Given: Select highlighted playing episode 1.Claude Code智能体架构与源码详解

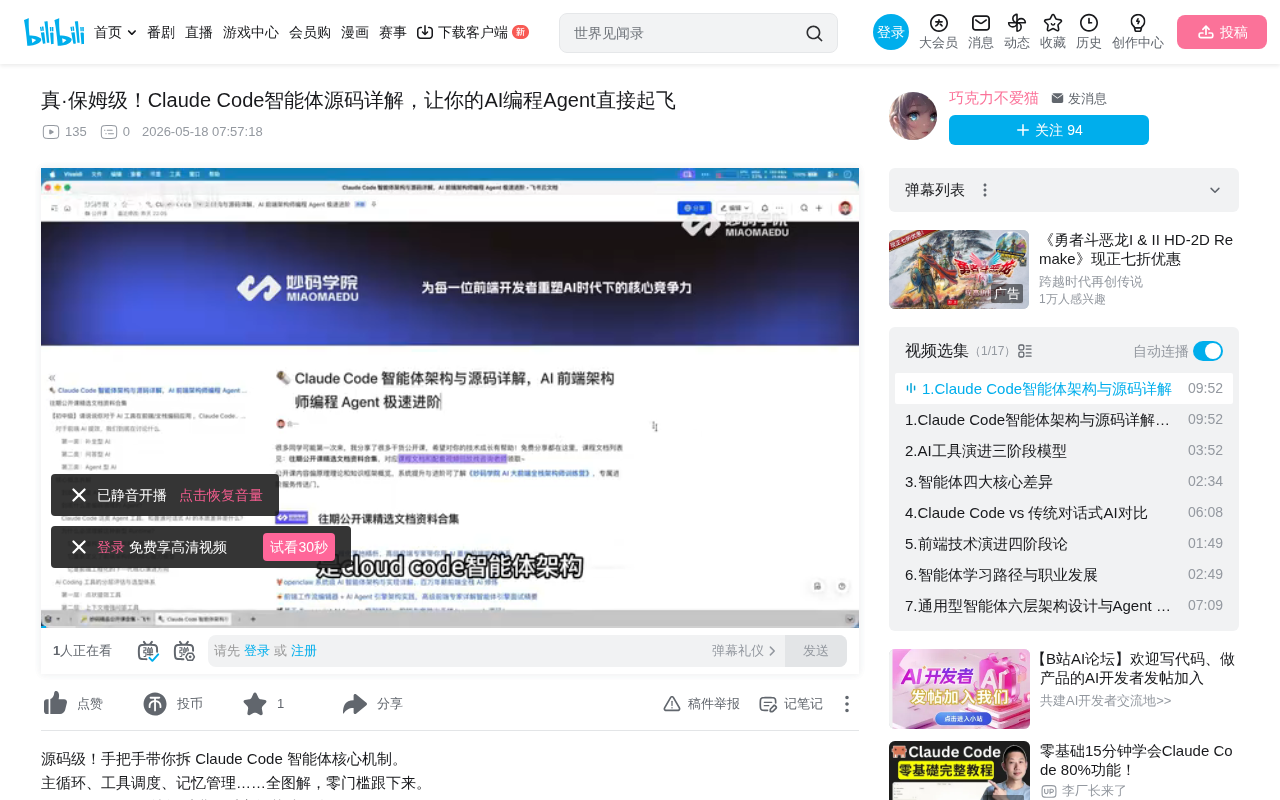Looking at the screenshot, I should click(1064, 389).
